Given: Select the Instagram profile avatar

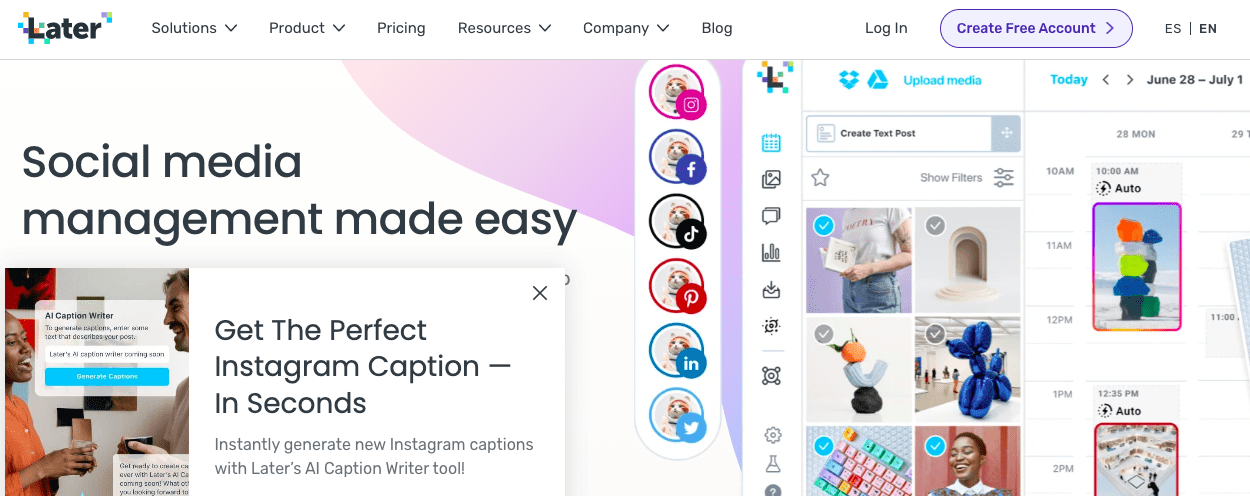Looking at the screenshot, I should coord(678,92).
